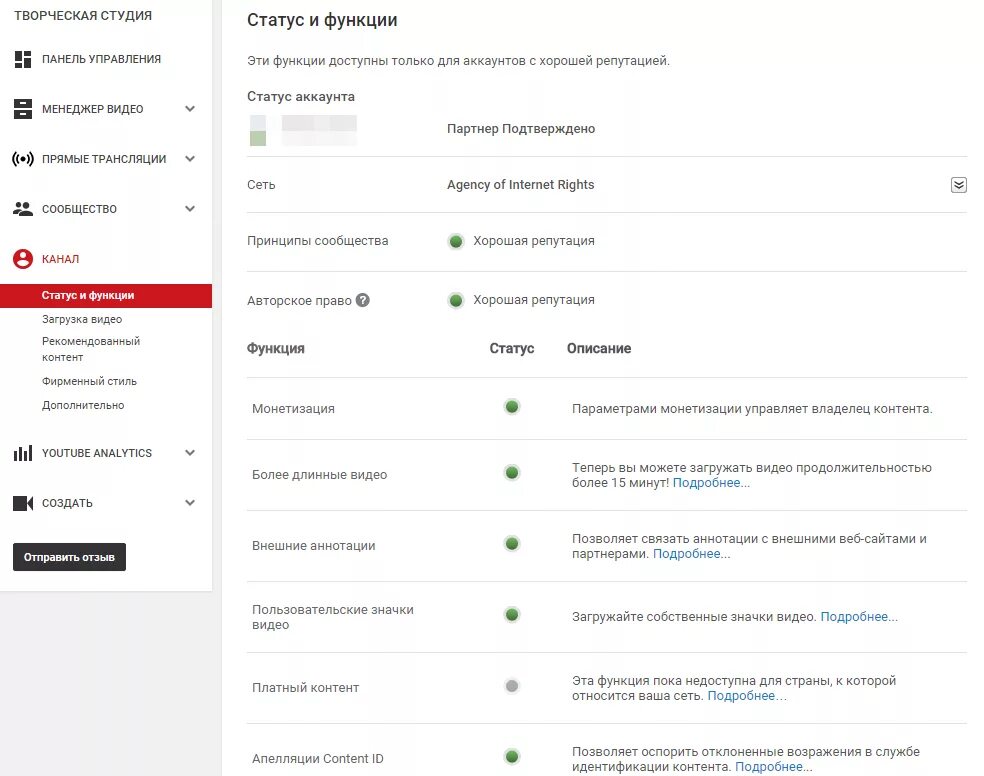Expand the Сообщество section chevron
984x776 pixels.
[190, 209]
